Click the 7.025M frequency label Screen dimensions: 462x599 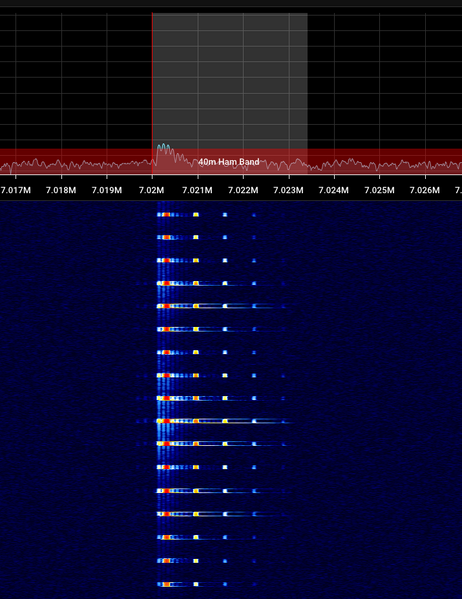379,190
